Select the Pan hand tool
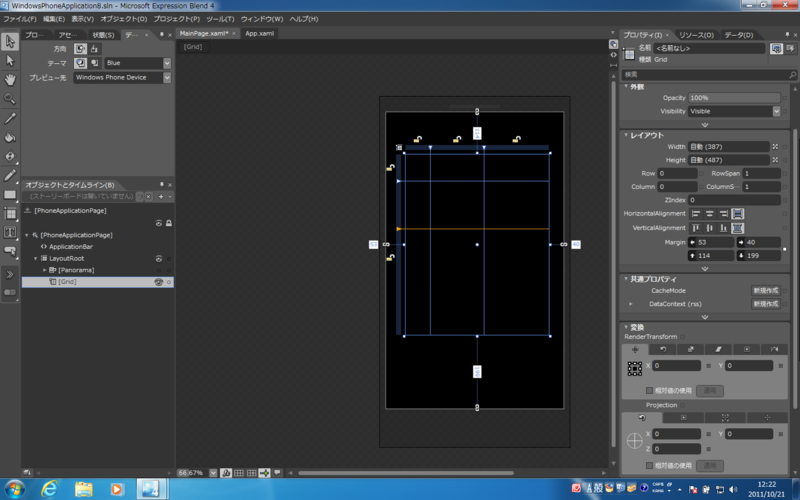800x500 pixels. 10,80
